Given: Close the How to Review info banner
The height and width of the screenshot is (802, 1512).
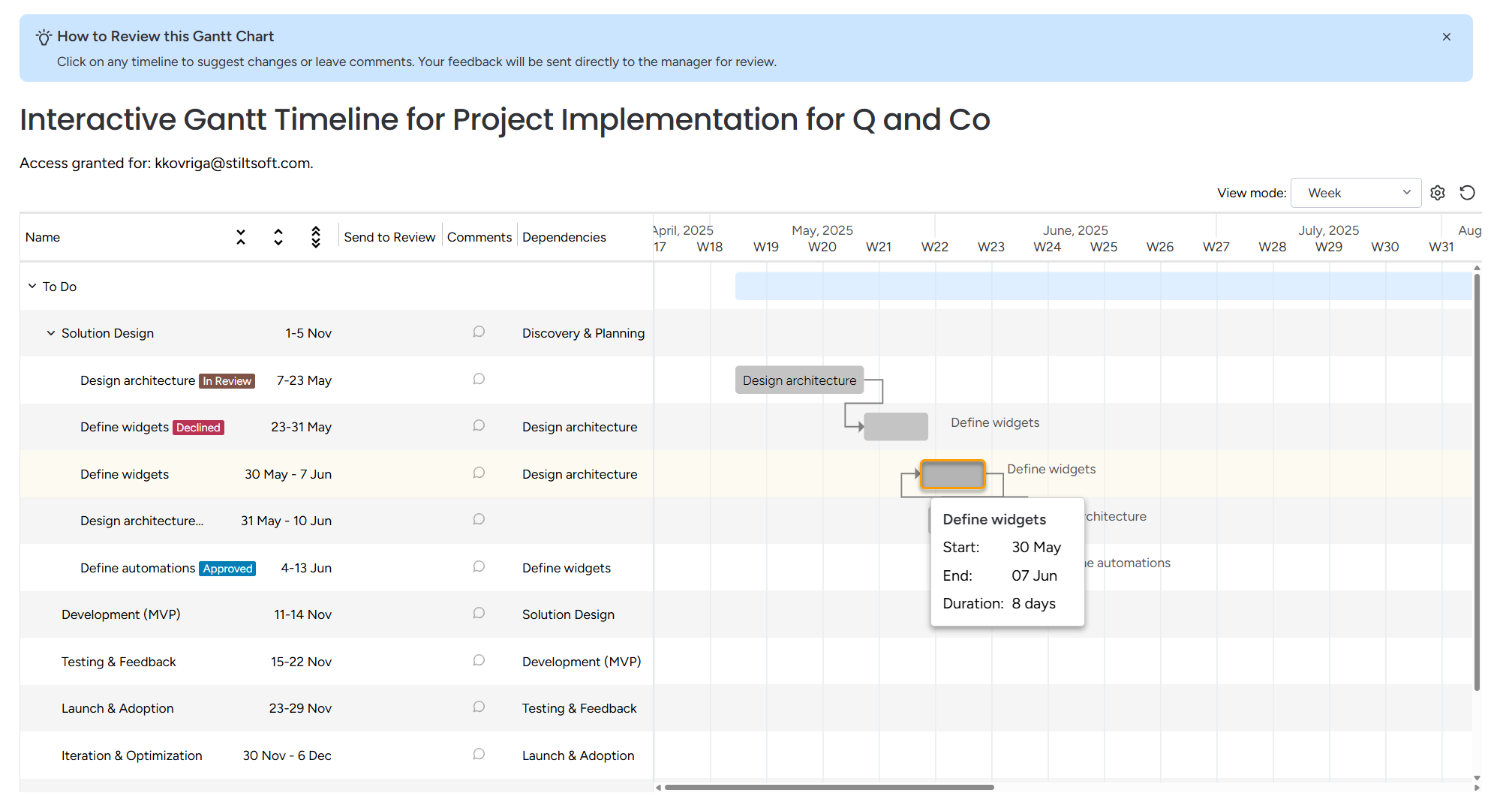Looking at the screenshot, I should (x=1446, y=37).
